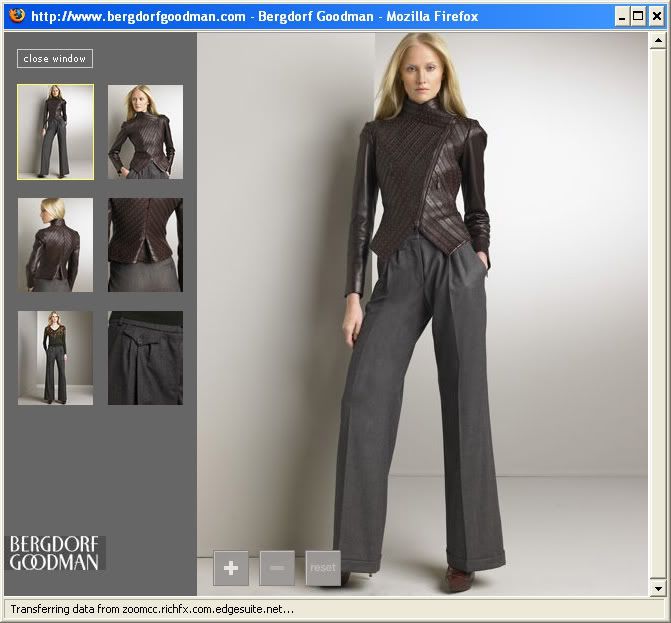
Task: Close the Firefox window with the X
Action: (x=655, y=16)
